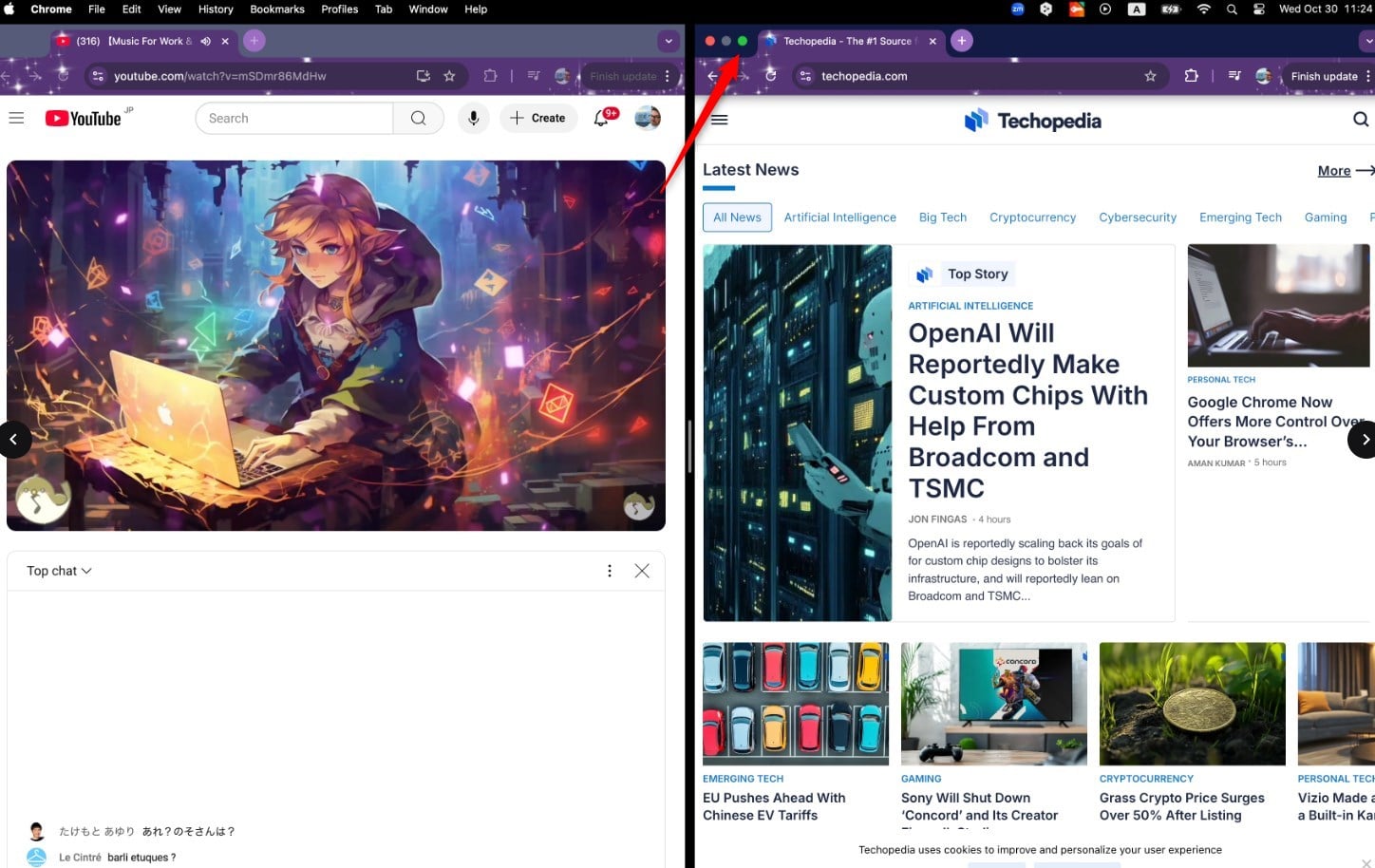Select the Cryptocurrency category tab

pos(1032,217)
